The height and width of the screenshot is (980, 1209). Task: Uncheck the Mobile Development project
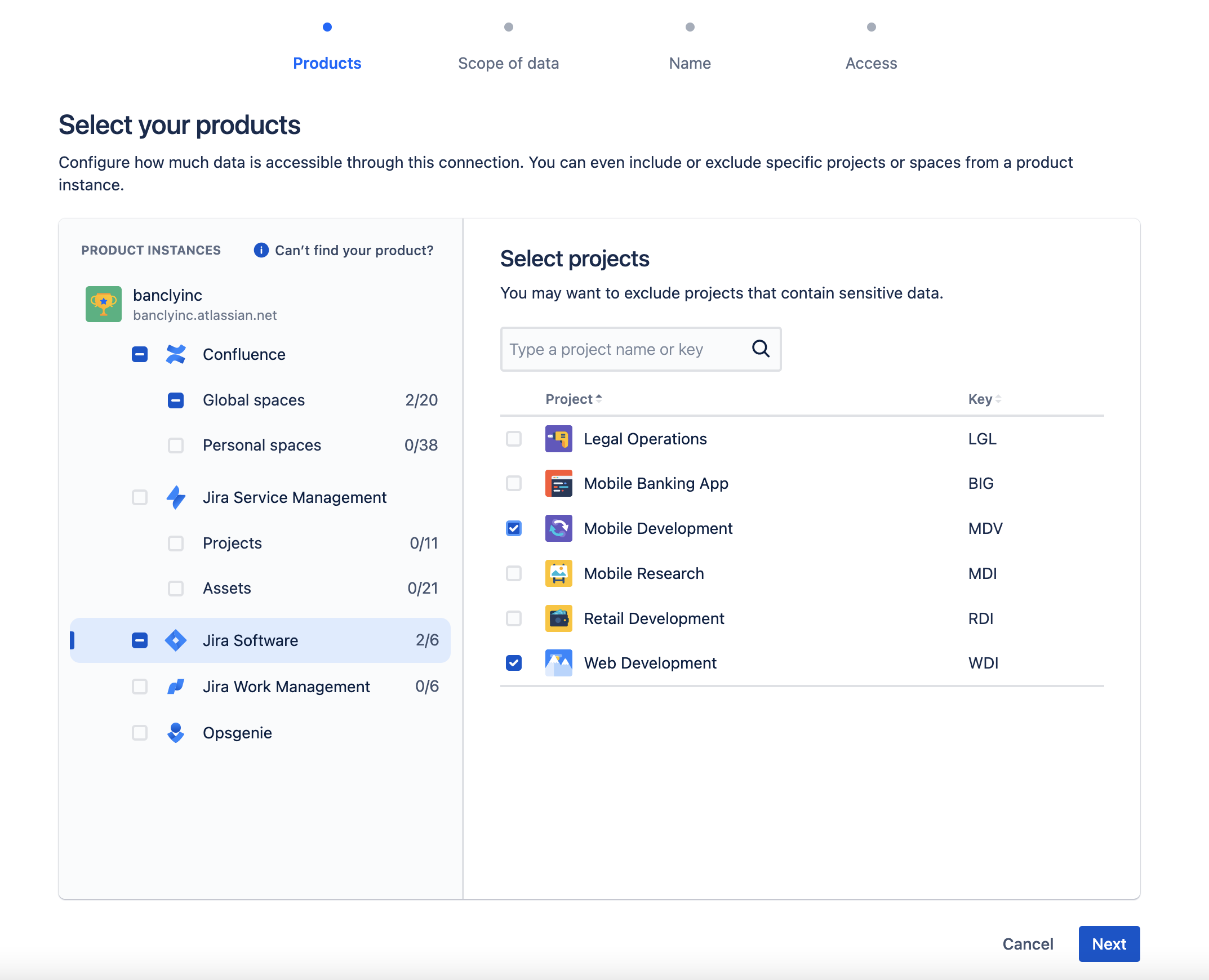tap(513, 528)
